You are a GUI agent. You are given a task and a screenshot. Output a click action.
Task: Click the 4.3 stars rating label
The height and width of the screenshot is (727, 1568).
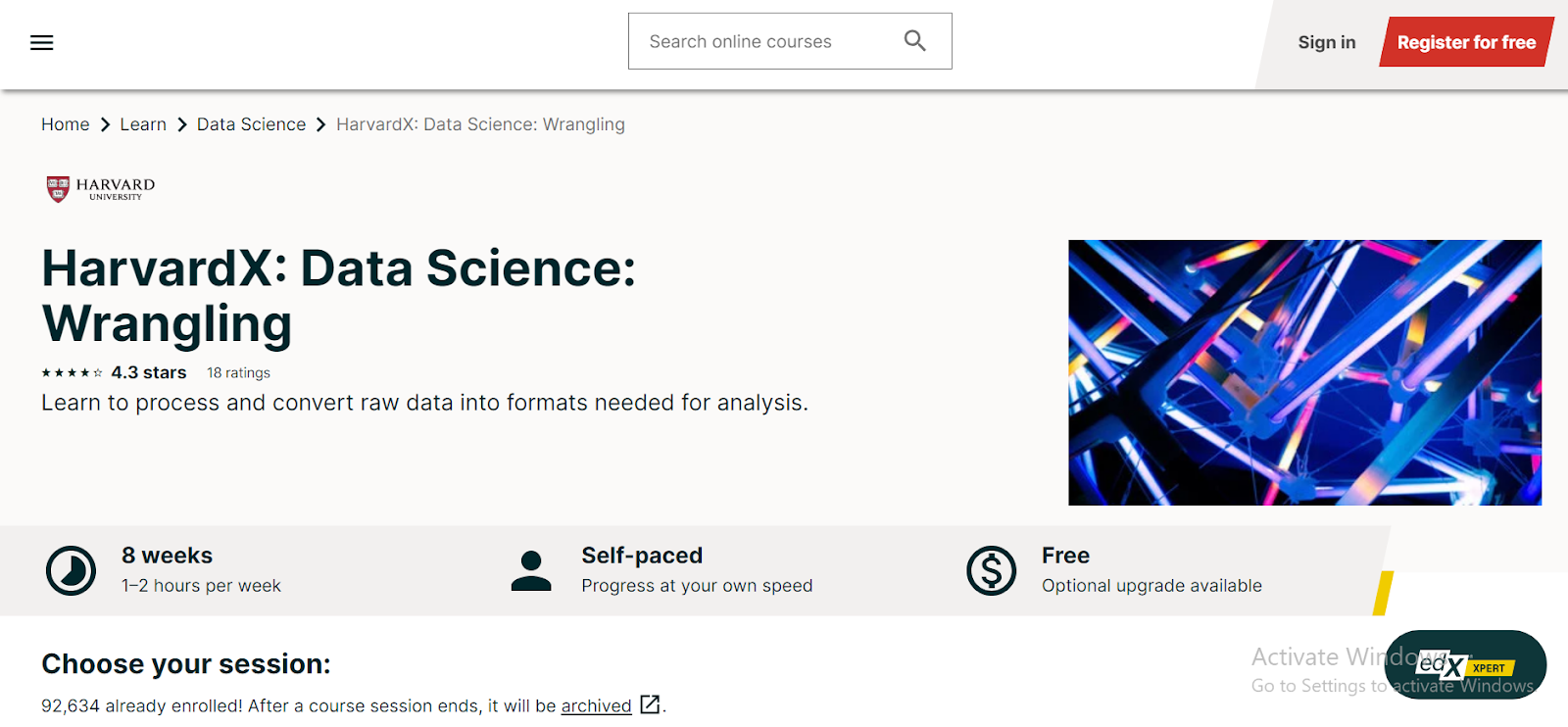[x=149, y=372]
